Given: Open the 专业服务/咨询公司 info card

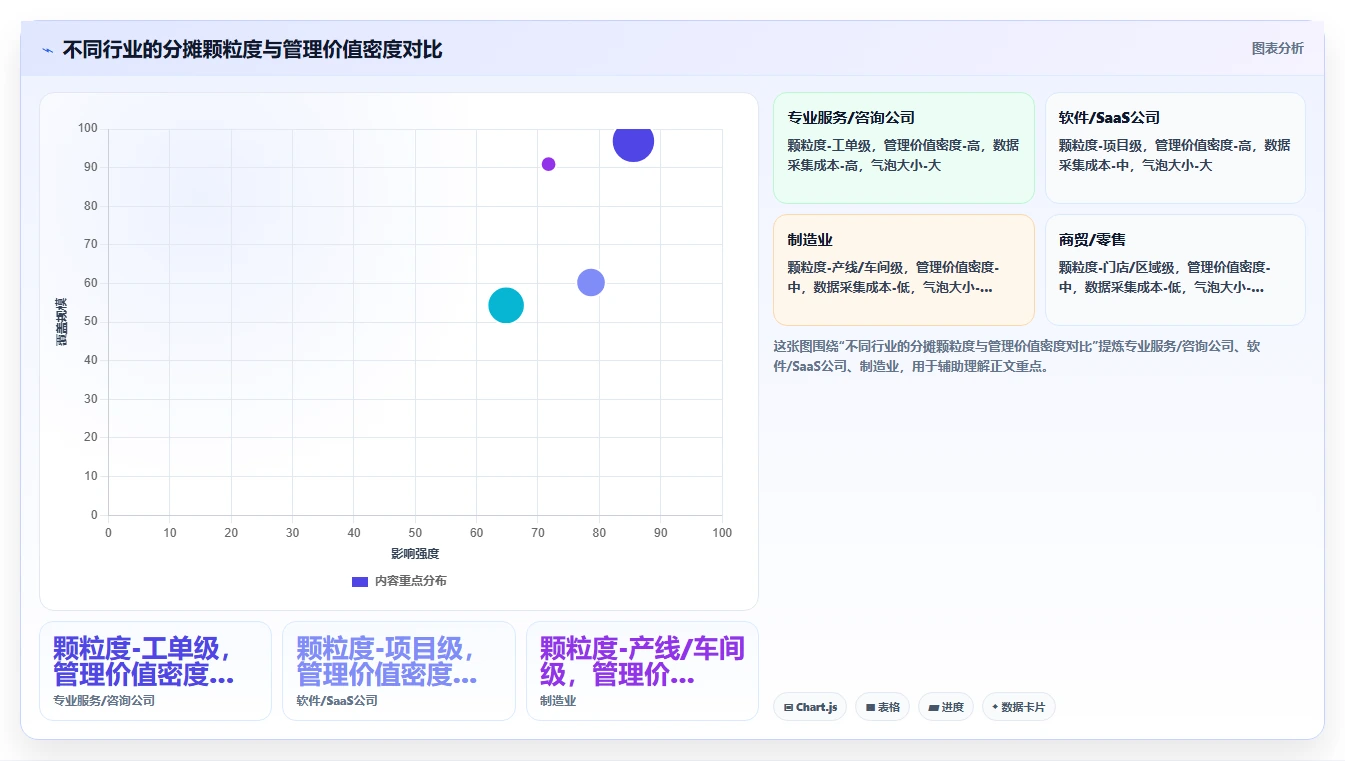Looking at the screenshot, I should click(x=903, y=148).
